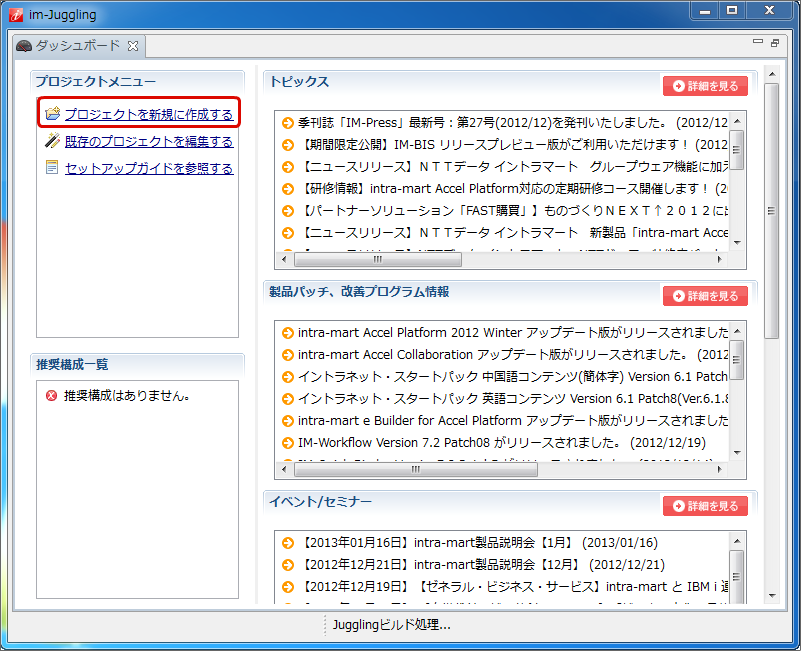Image resolution: width=801 pixels, height=651 pixels.
Task: Click arrow icon beside e Builder item
Action: click(x=288, y=421)
